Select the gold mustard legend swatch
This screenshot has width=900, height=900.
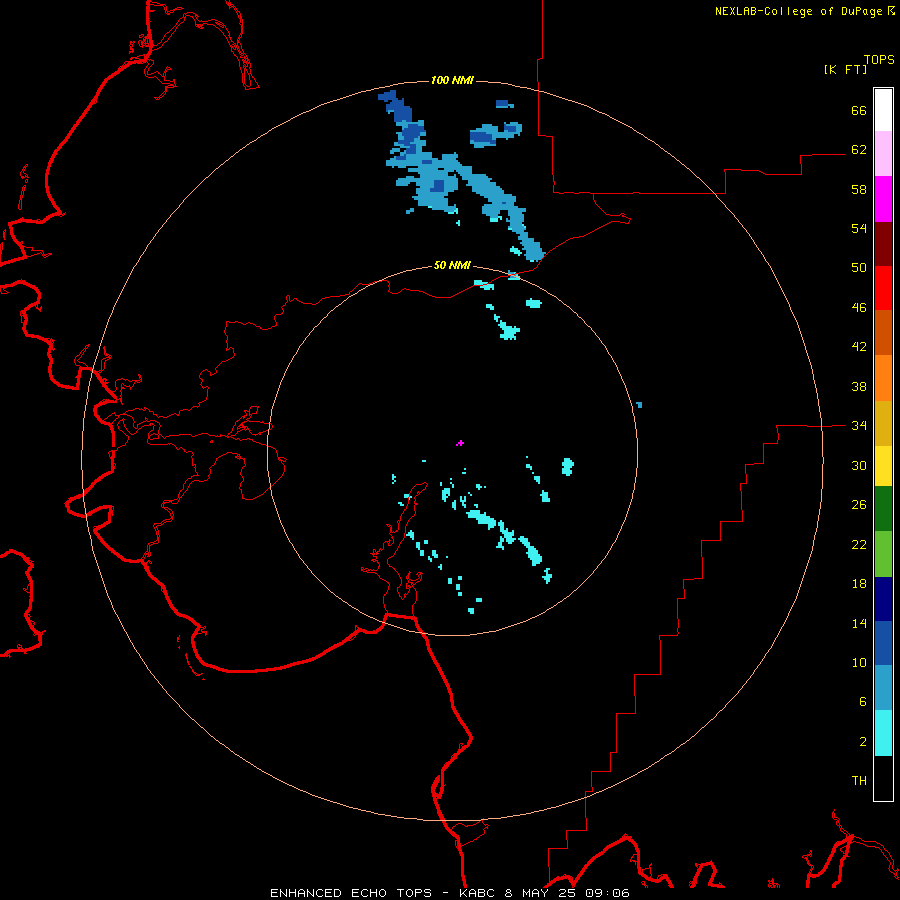883,422
